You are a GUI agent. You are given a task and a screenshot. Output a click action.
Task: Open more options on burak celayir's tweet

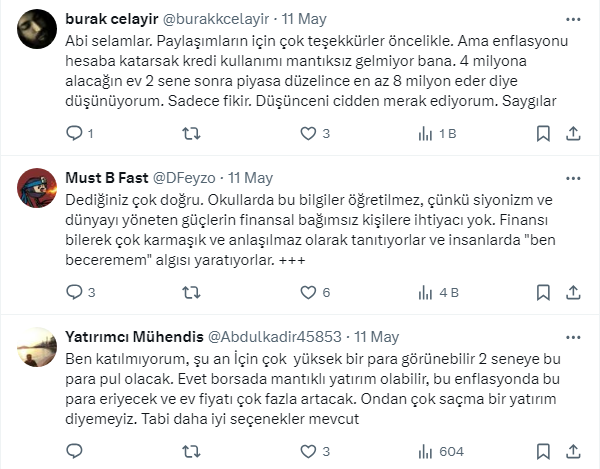click(x=570, y=19)
